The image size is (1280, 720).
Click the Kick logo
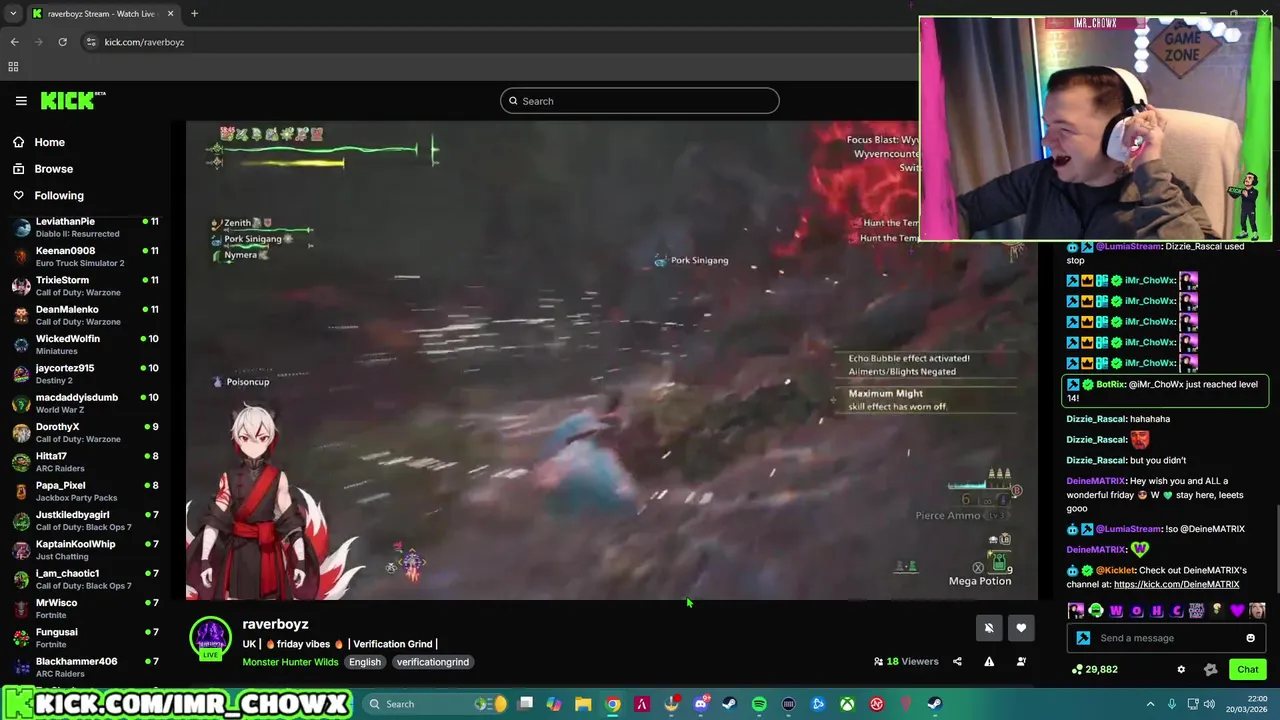pos(73,100)
